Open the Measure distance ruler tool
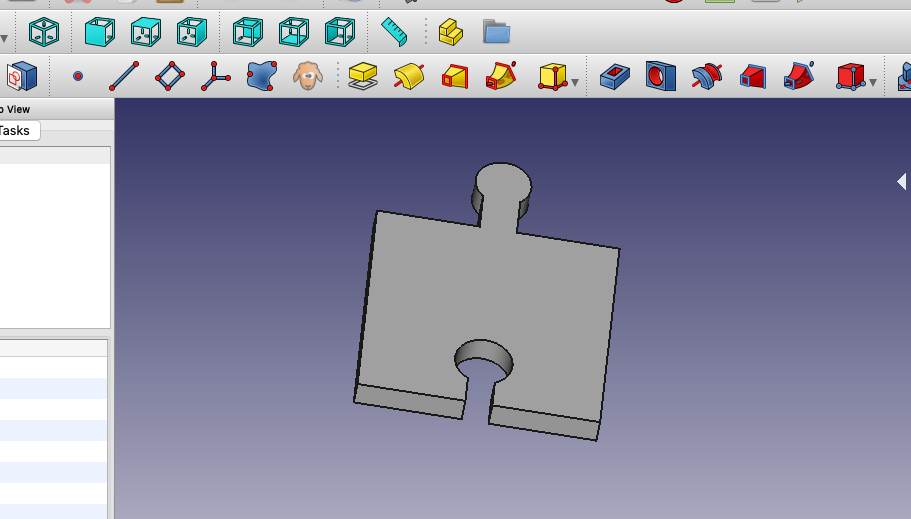Image resolution: width=911 pixels, height=519 pixels. click(394, 33)
